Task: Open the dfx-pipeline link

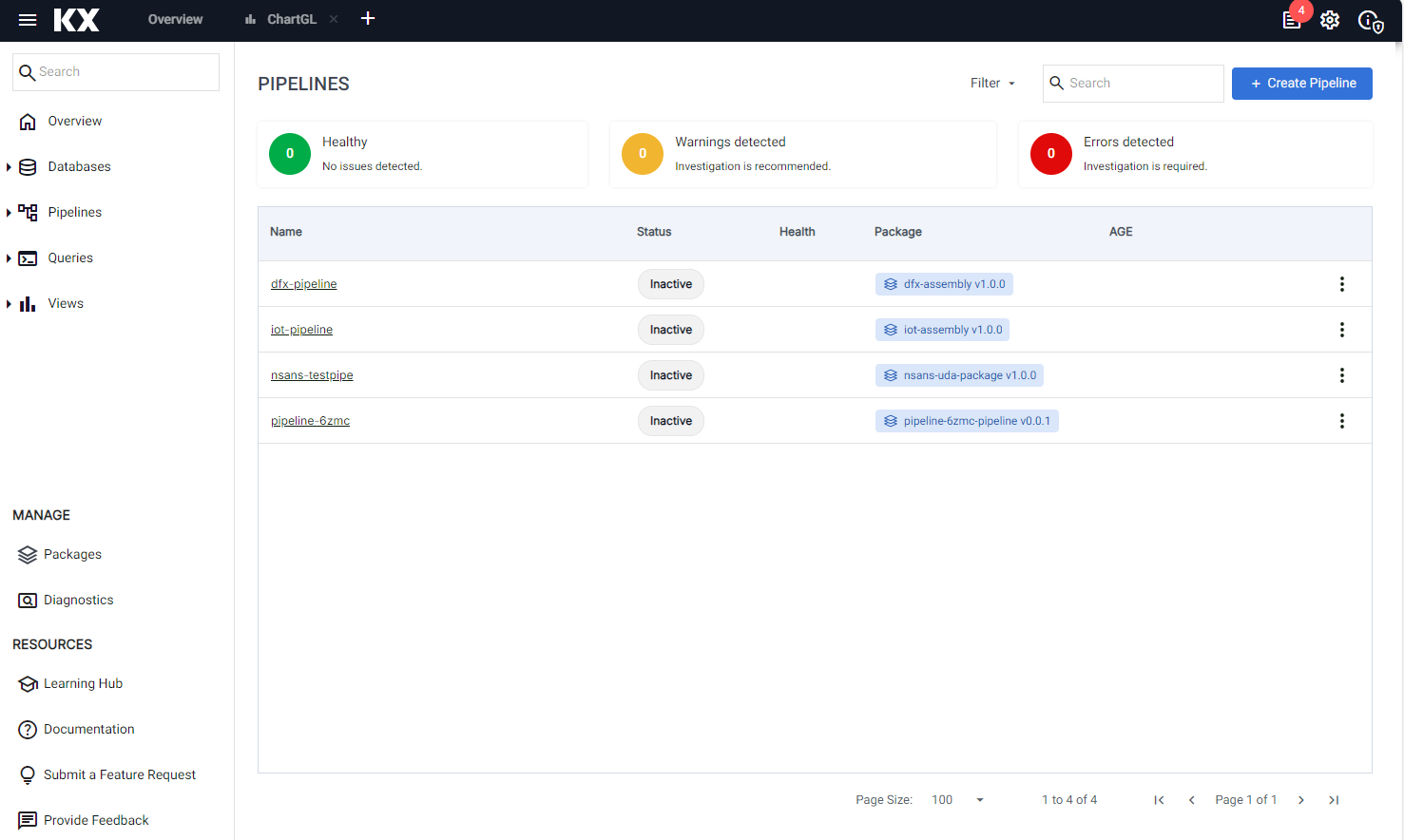Action: [x=304, y=284]
